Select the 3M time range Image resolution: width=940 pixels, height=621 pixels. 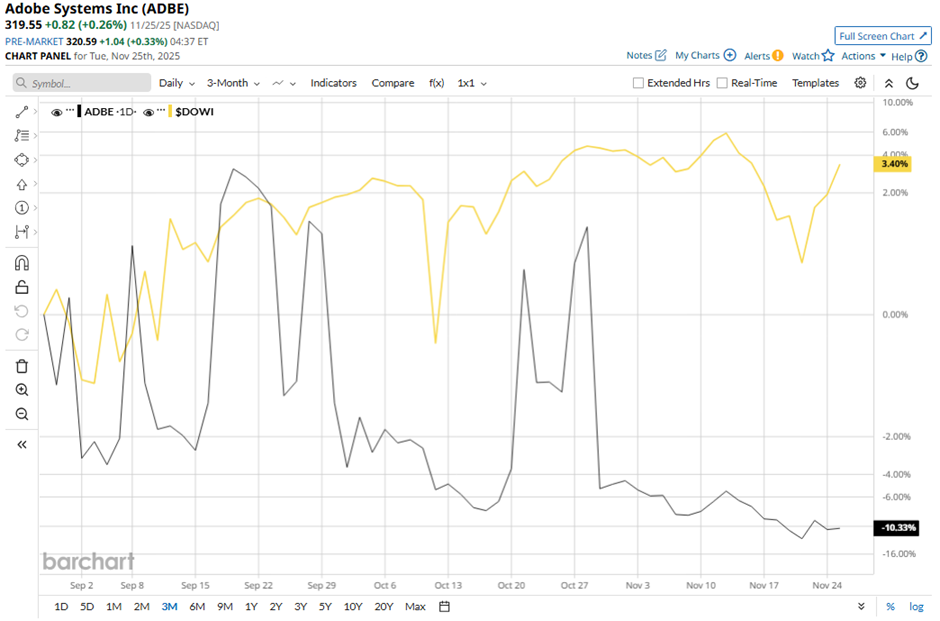click(x=170, y=607)
